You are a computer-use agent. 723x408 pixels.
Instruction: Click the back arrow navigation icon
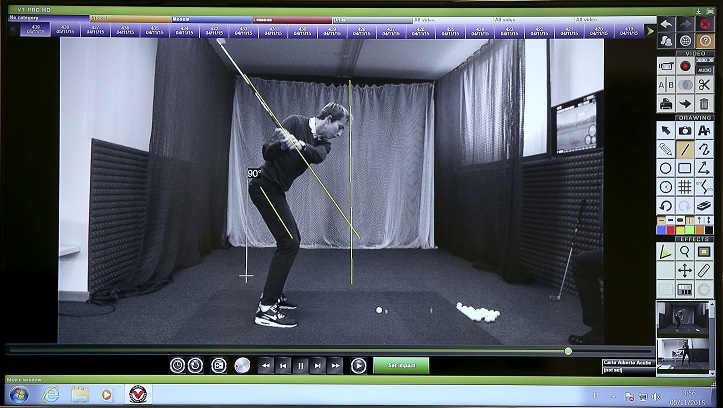pyautogui.click(x=666, y=24)
